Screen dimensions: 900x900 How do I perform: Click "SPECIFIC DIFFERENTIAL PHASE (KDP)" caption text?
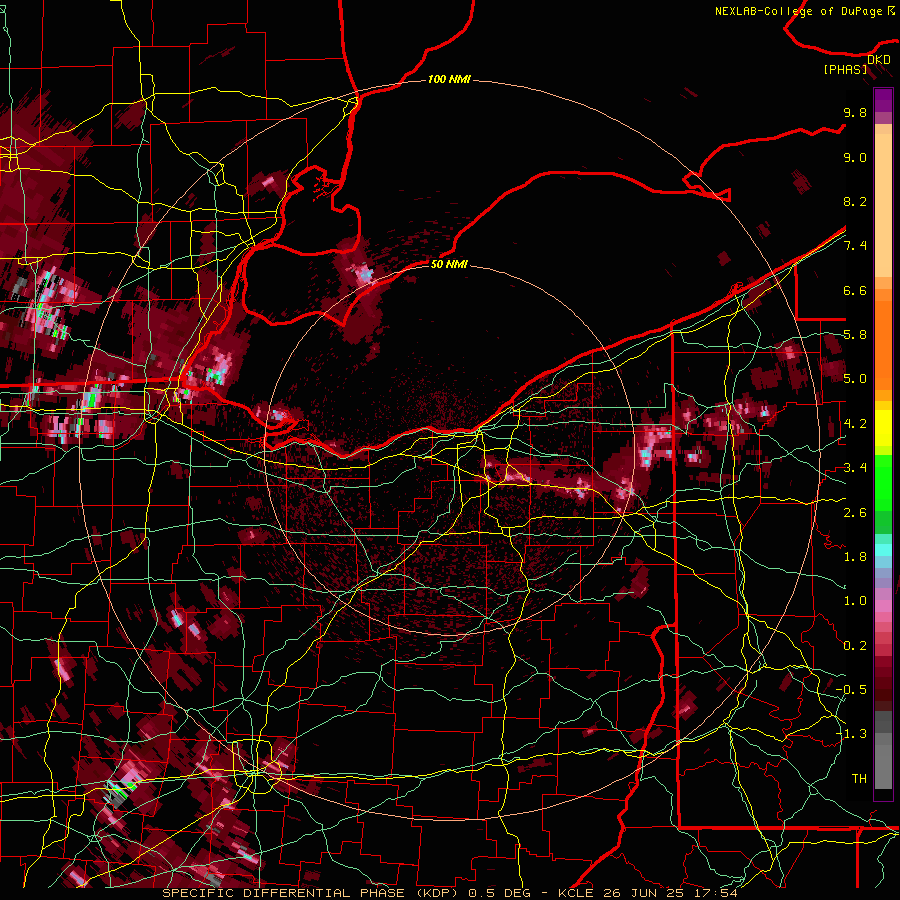tap(312, 893)
